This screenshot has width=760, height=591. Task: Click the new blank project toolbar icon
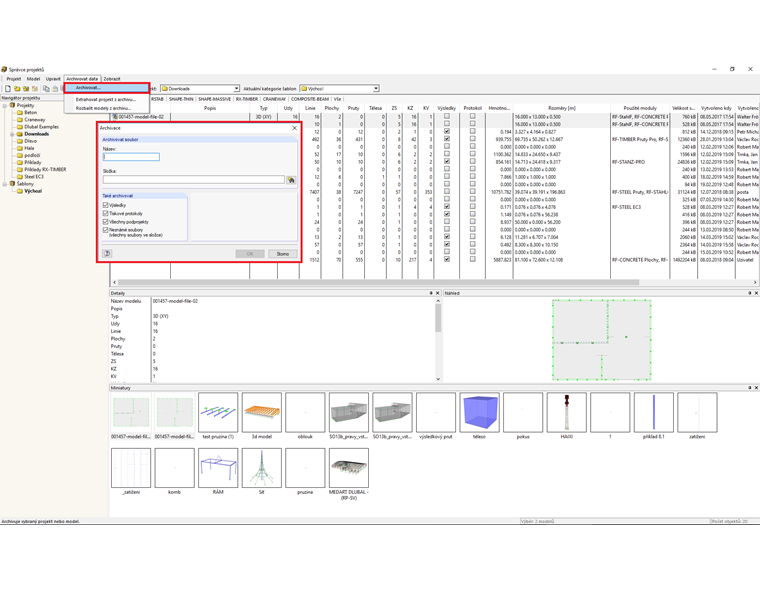8,89
